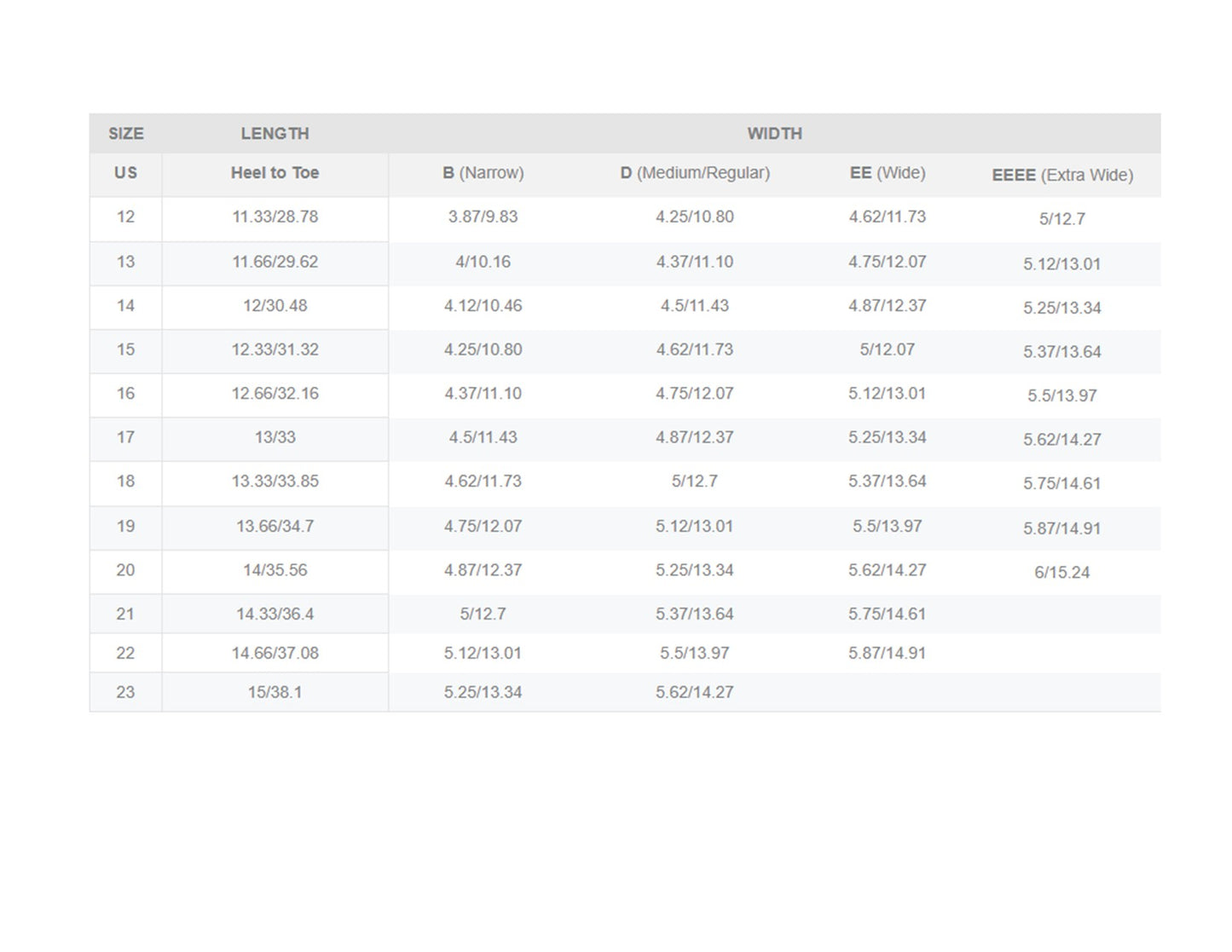
Task: Select the D (Medium/Regular) column heading
Action: (695, 173)
